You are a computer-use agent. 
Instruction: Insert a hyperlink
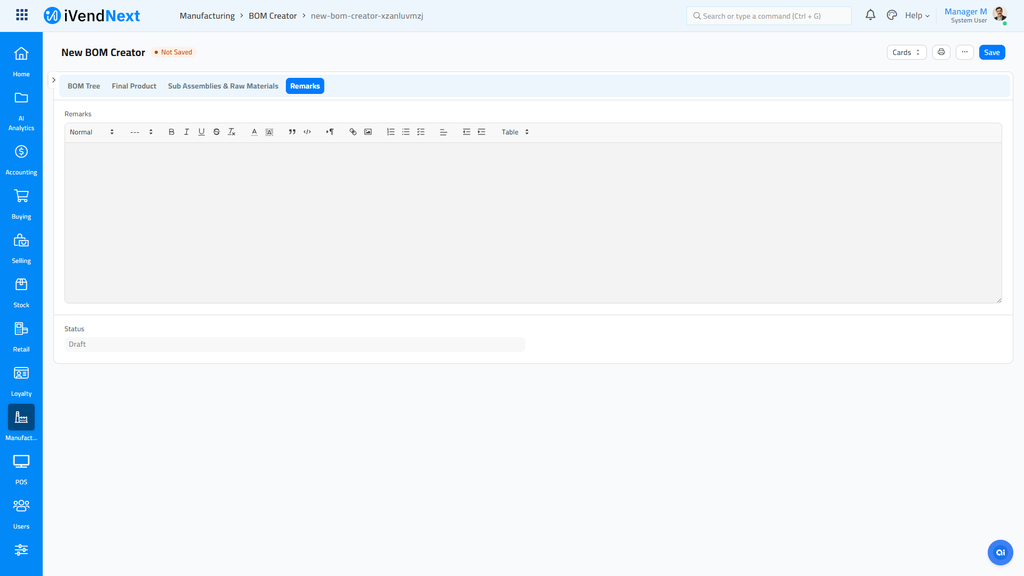pyautogui.click(x=353, y=132)
